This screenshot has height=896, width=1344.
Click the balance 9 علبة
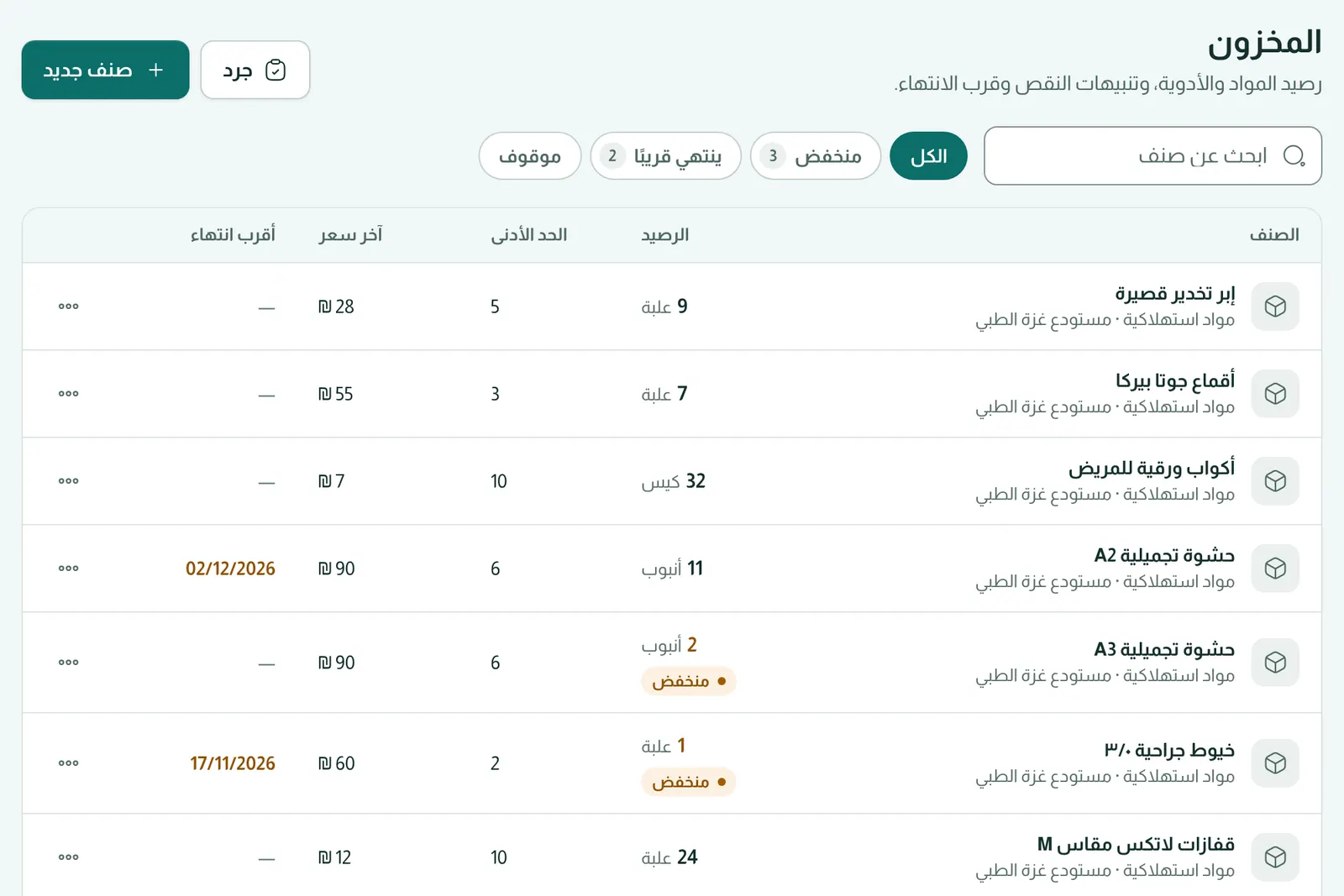(x=664, y=307)
